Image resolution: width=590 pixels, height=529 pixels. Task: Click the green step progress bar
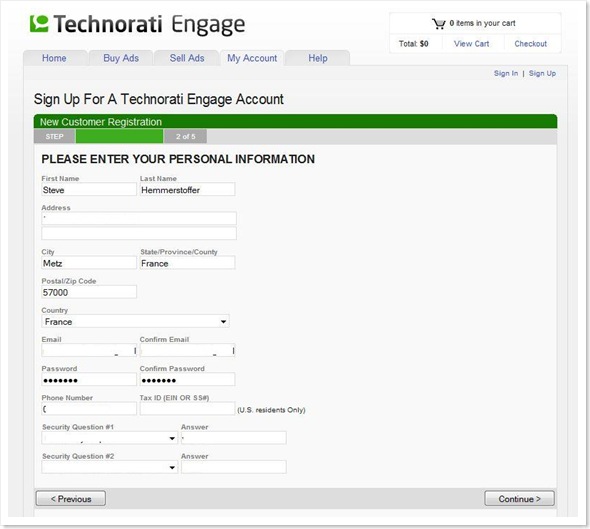click(119, 137)
